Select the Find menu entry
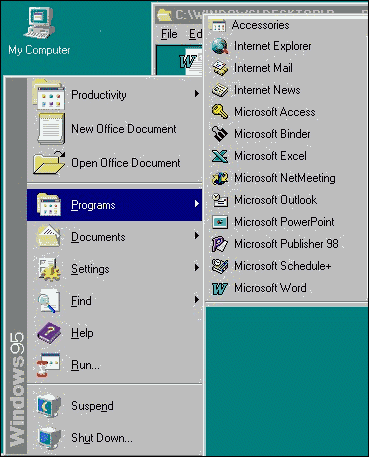This screenshot has height=457, width=369. click(115, 301)
